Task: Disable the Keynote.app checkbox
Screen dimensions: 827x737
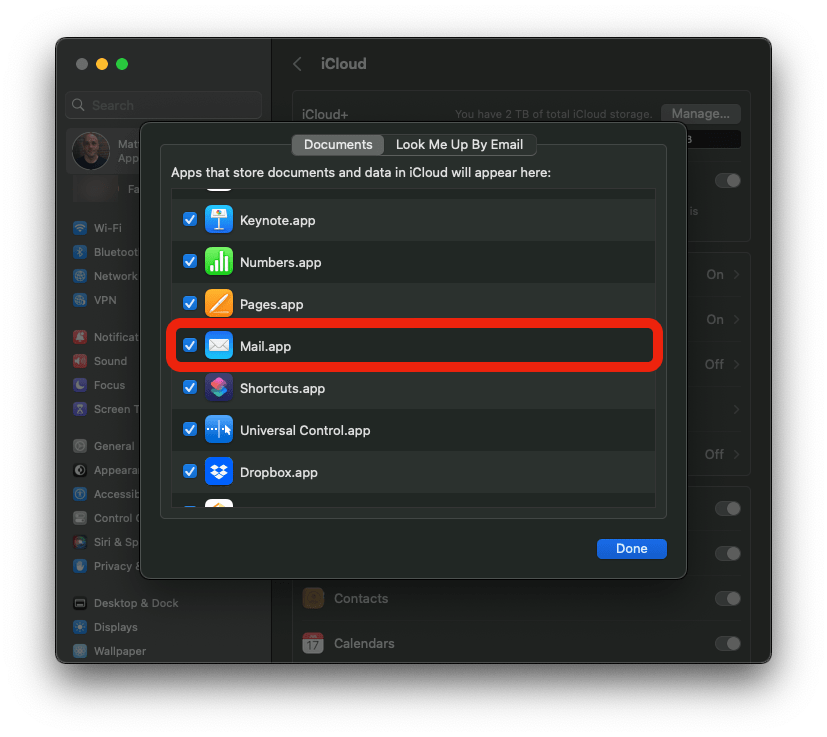Action: pos(190,220)
